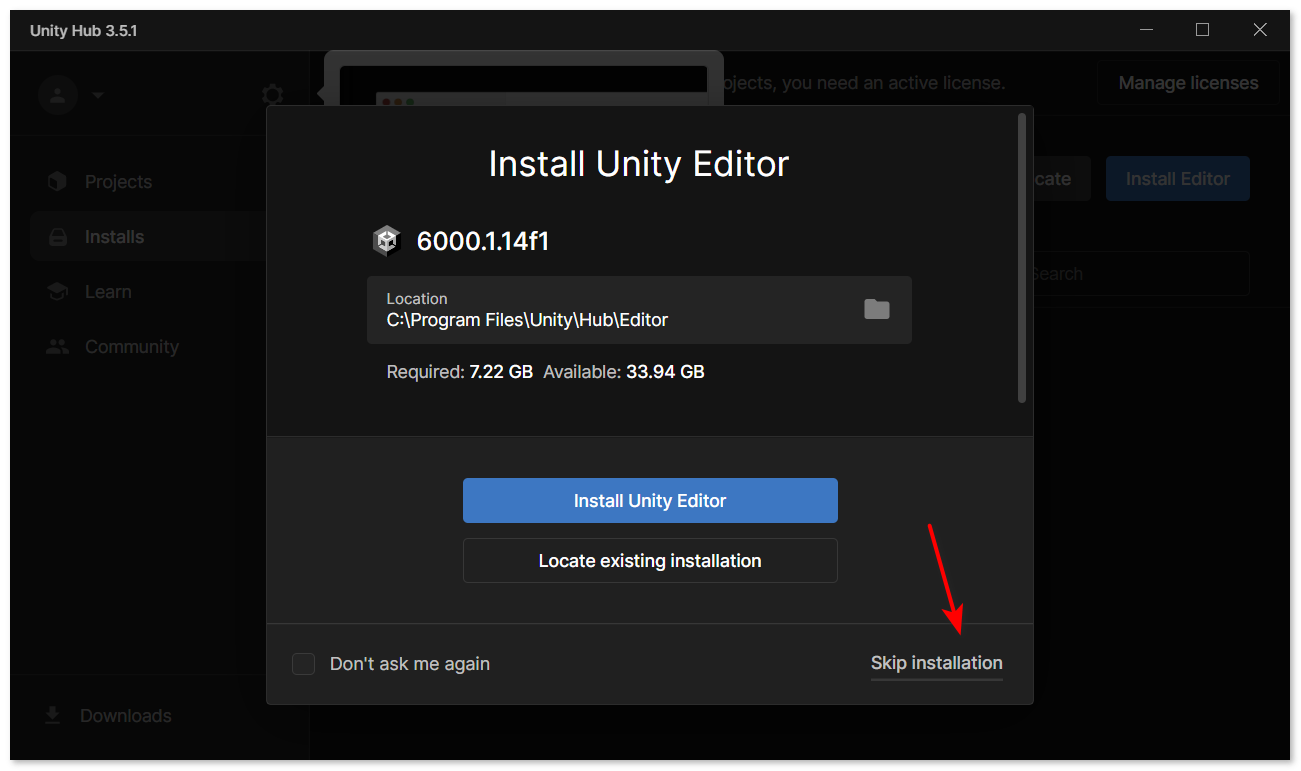
Task: Click the install Location path field
Action: 639,310
